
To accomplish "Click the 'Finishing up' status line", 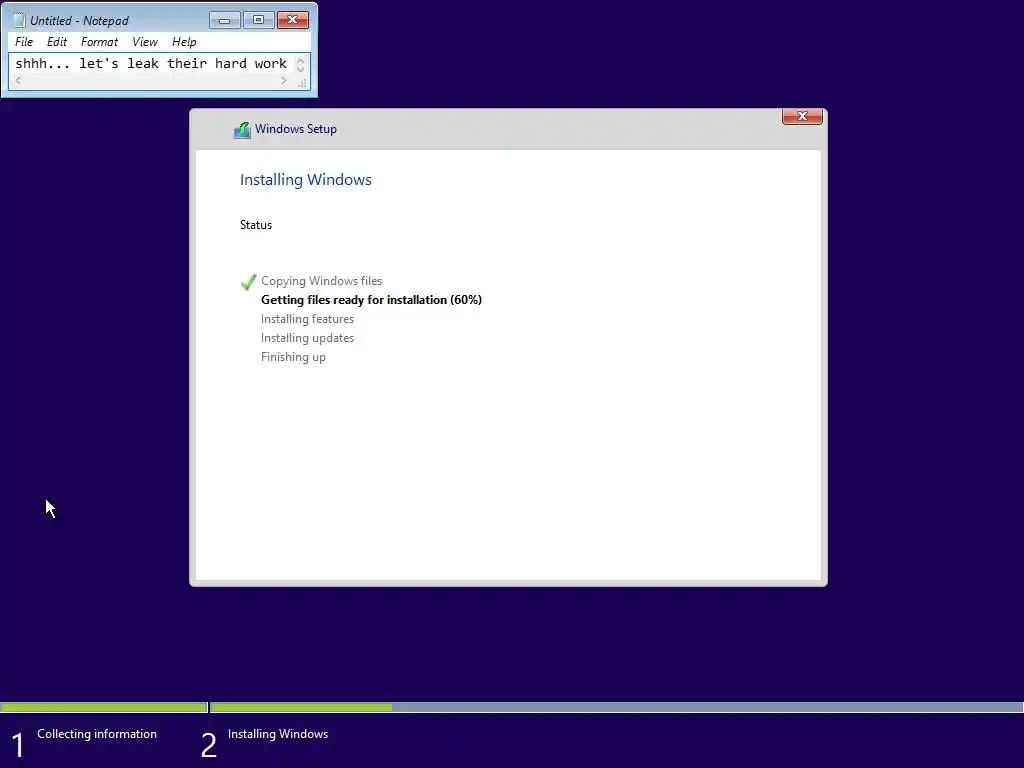I will [x=293, y=357].
